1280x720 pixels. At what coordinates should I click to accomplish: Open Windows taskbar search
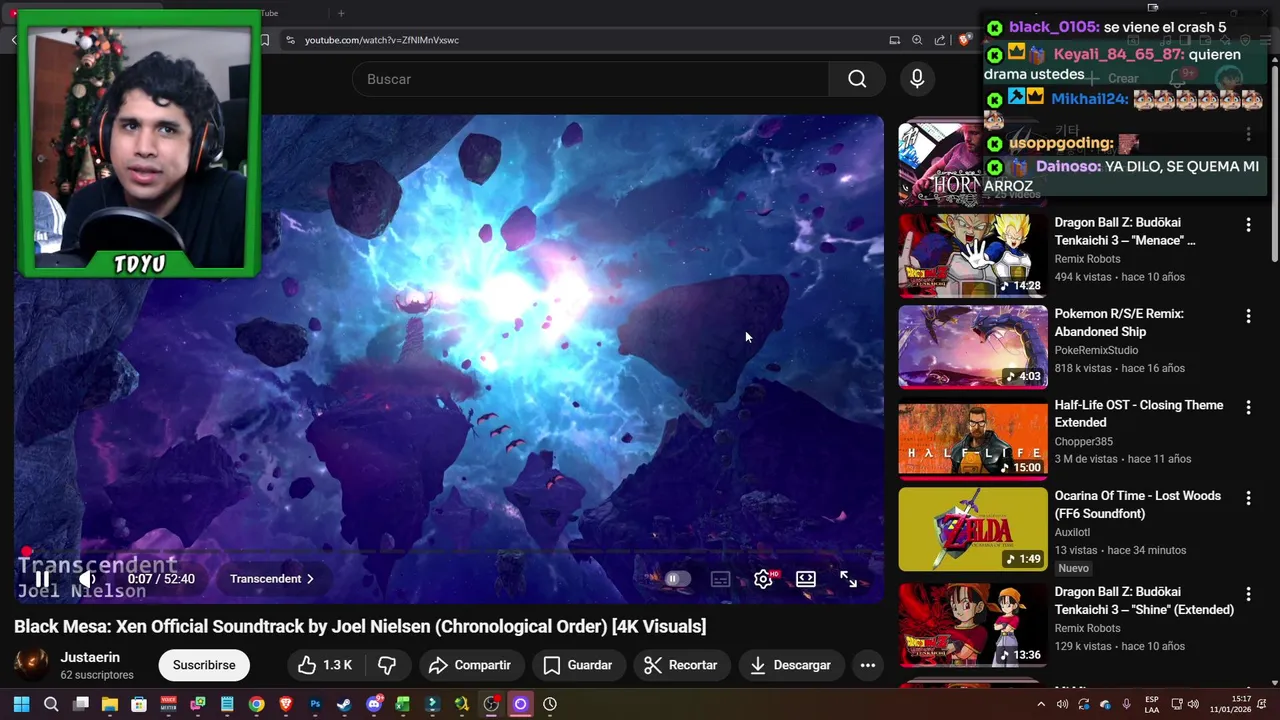(x=51, y=704)
